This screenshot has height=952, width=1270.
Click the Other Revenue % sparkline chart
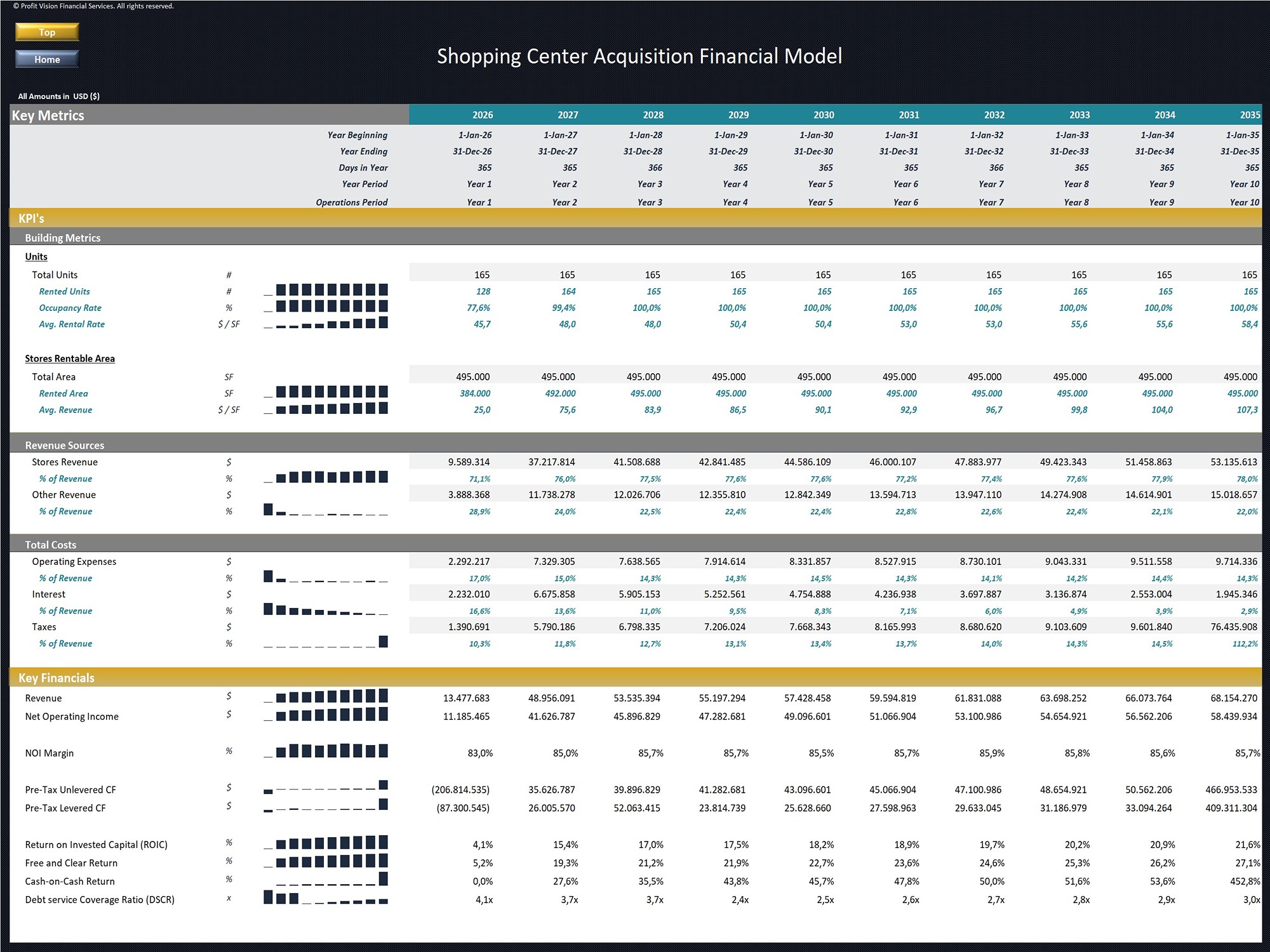click(x=326, y=510)
